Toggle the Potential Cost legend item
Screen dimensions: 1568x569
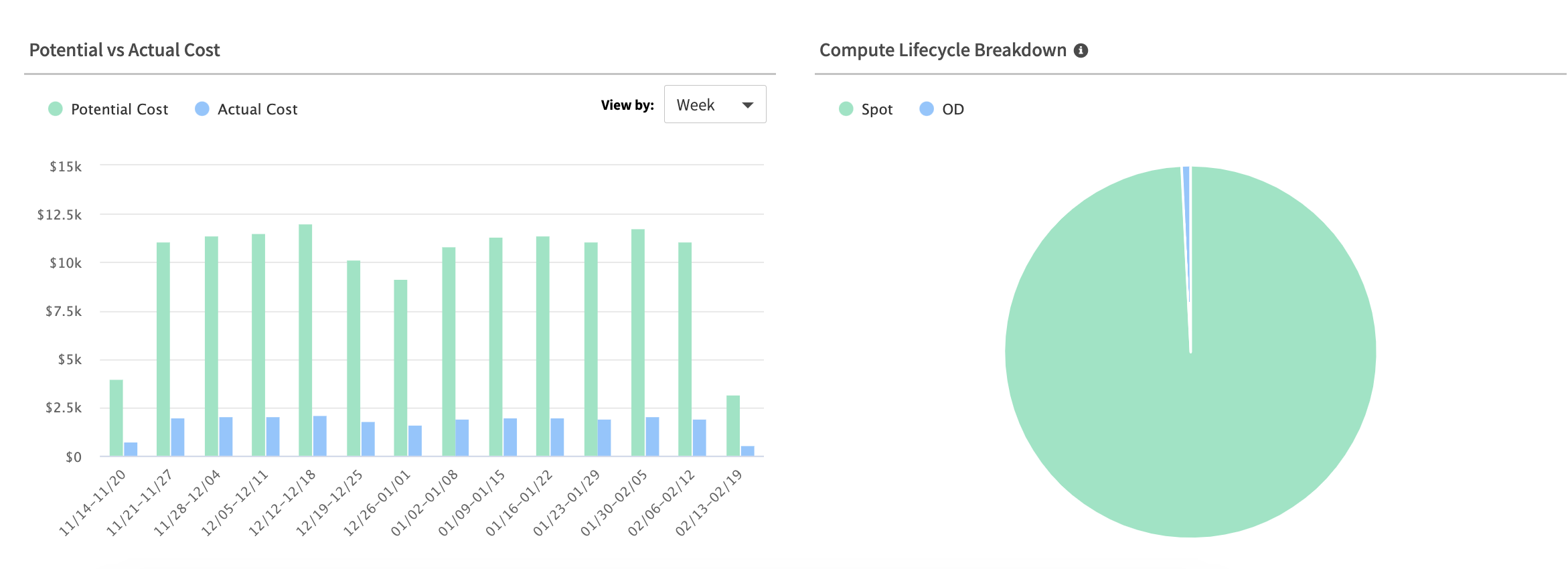(119, 109)
